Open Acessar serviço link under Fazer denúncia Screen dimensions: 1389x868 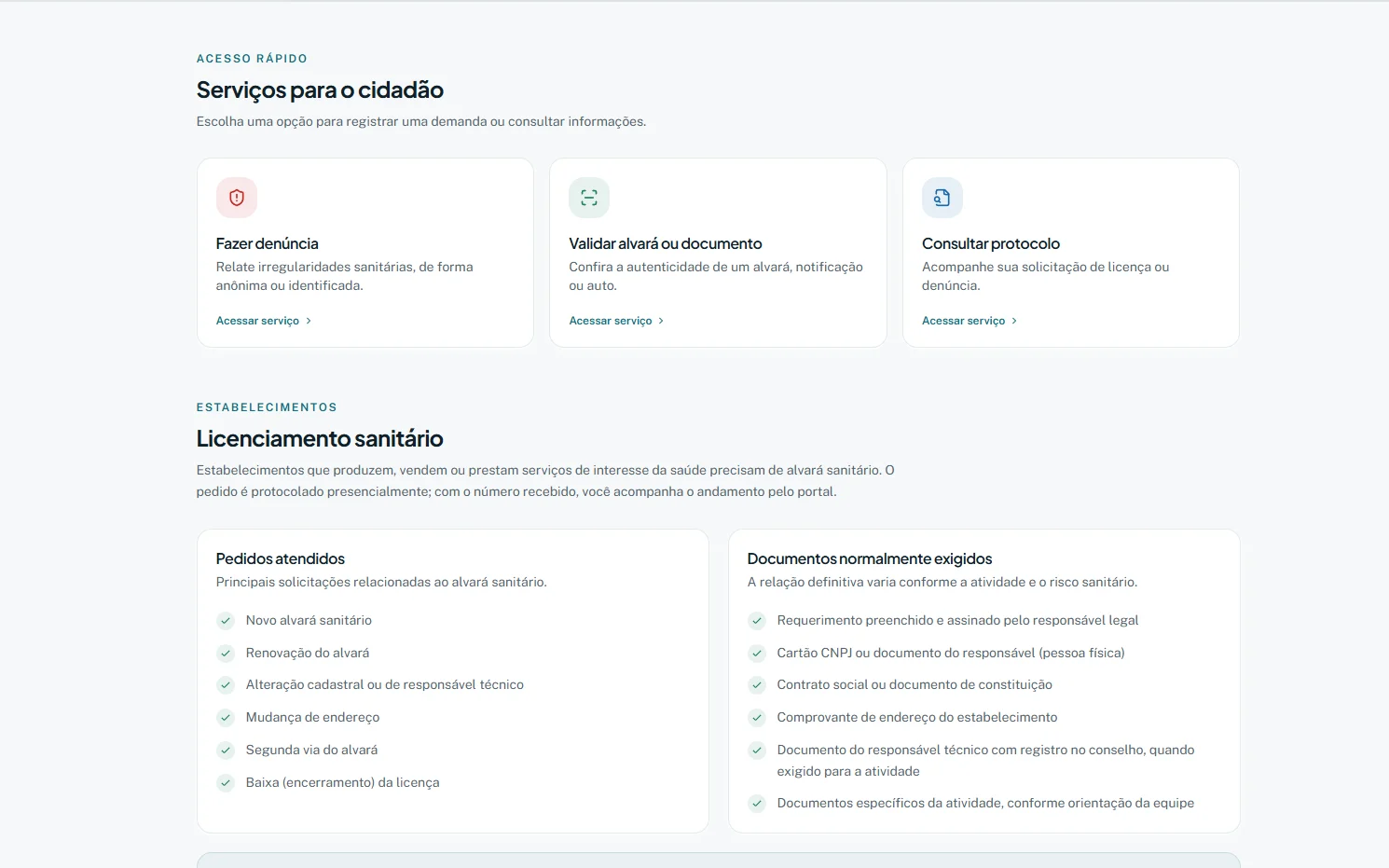[x=264, y=321]
